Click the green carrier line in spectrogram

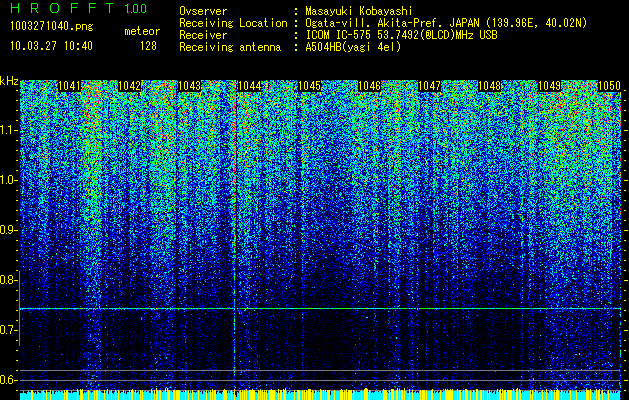[320, 309]
